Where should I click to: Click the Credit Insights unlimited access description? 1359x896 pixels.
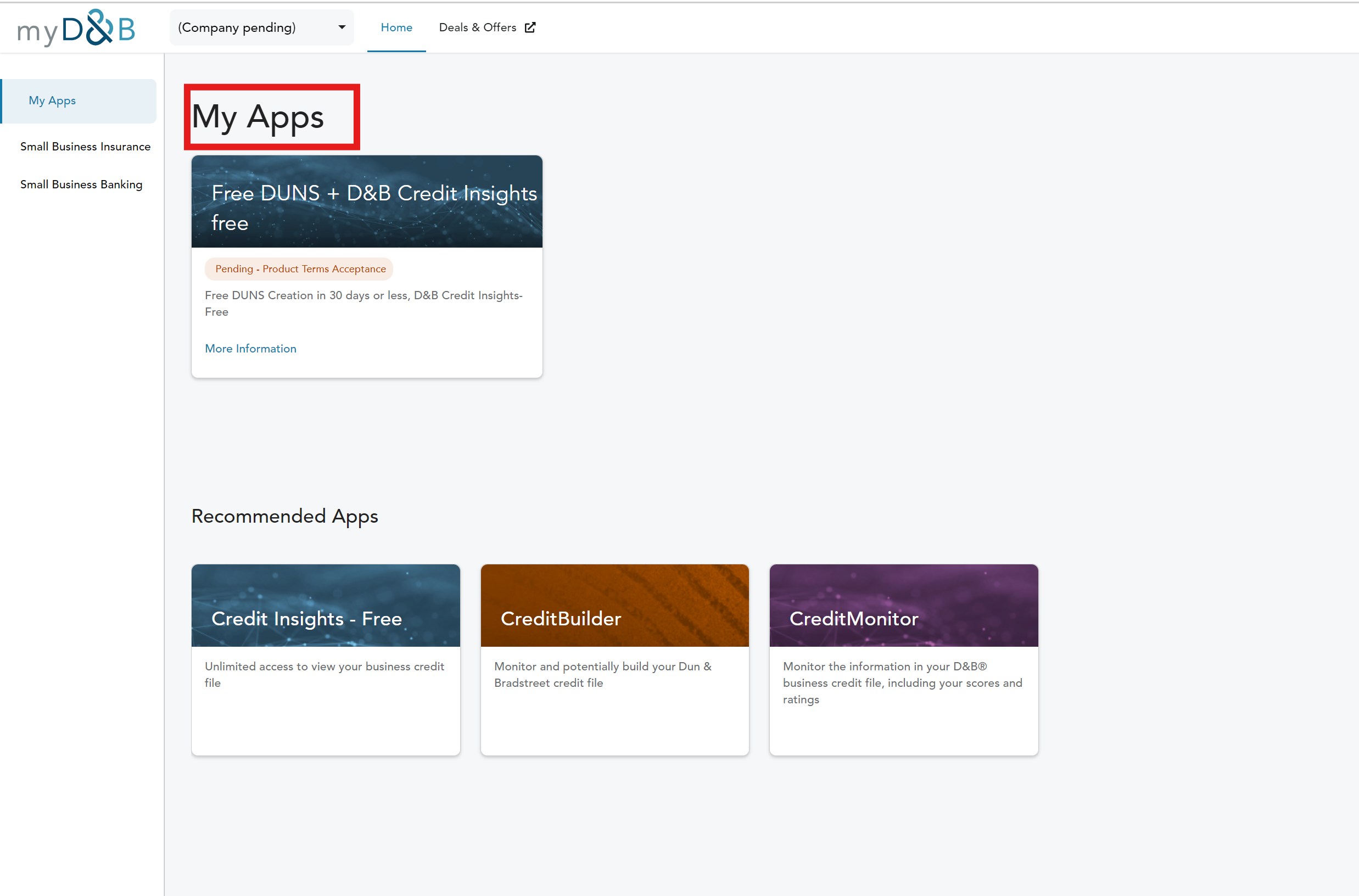pos(324,674)
